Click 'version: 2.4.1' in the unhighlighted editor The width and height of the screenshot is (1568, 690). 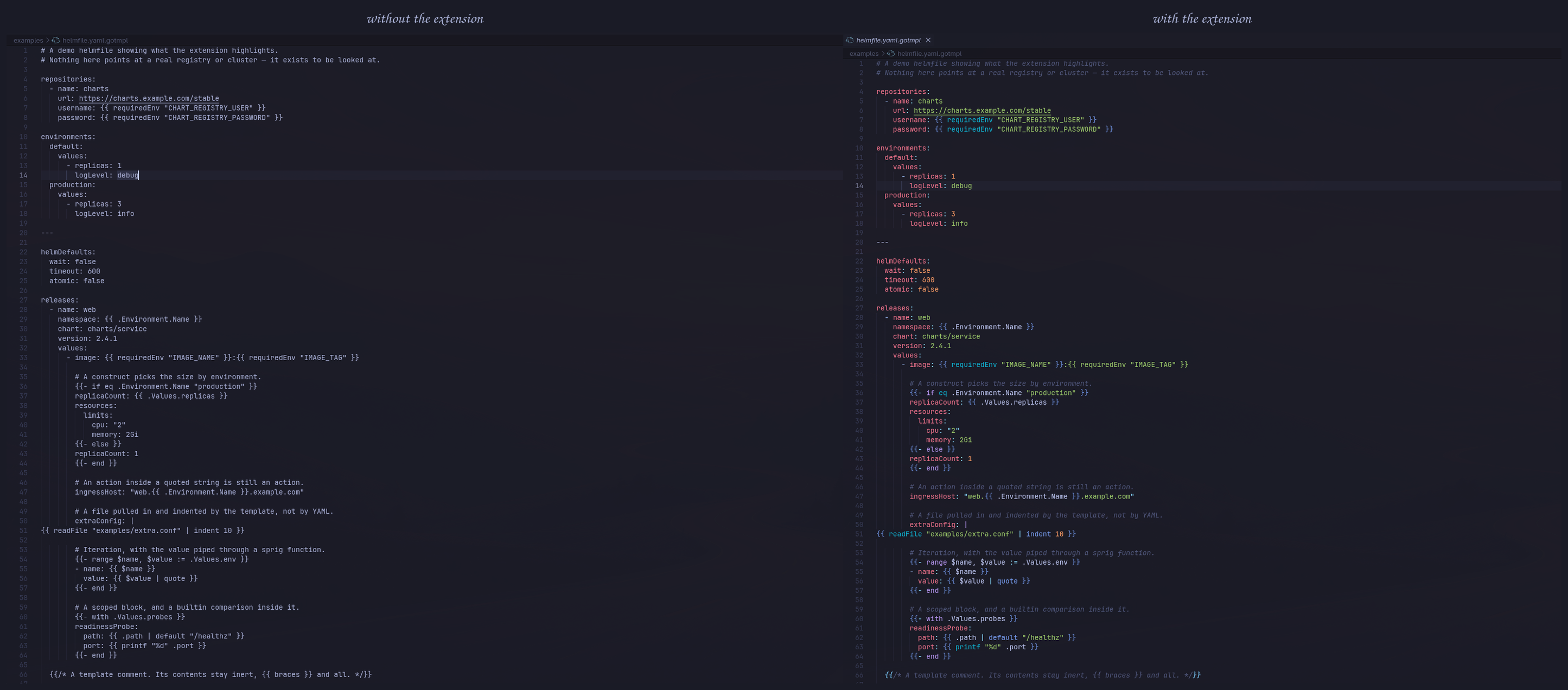pyautogui.click(x=88, y=338)
